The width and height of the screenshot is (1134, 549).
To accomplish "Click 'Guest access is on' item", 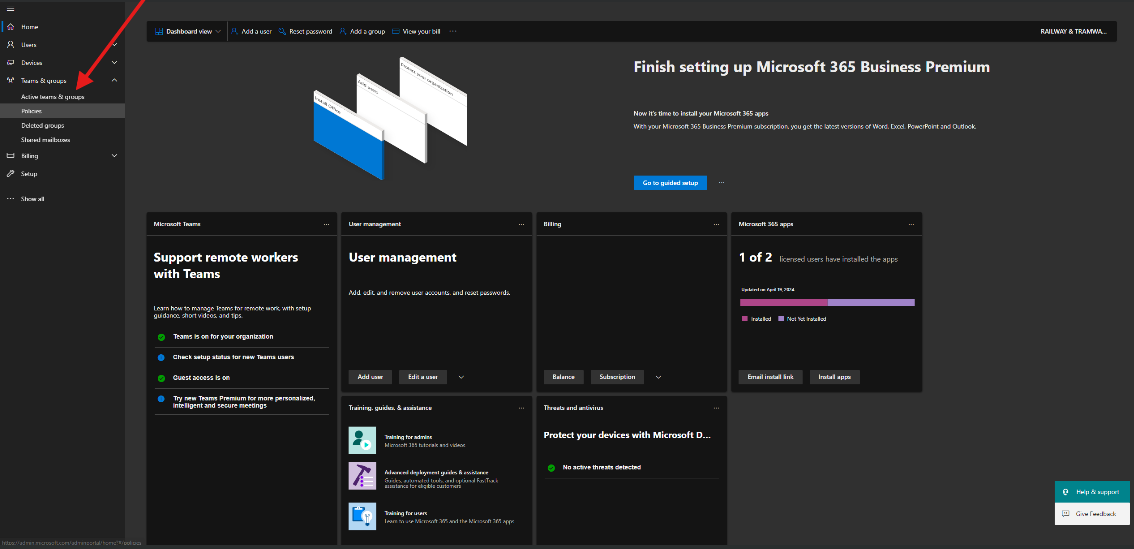I will click(201, 378).
